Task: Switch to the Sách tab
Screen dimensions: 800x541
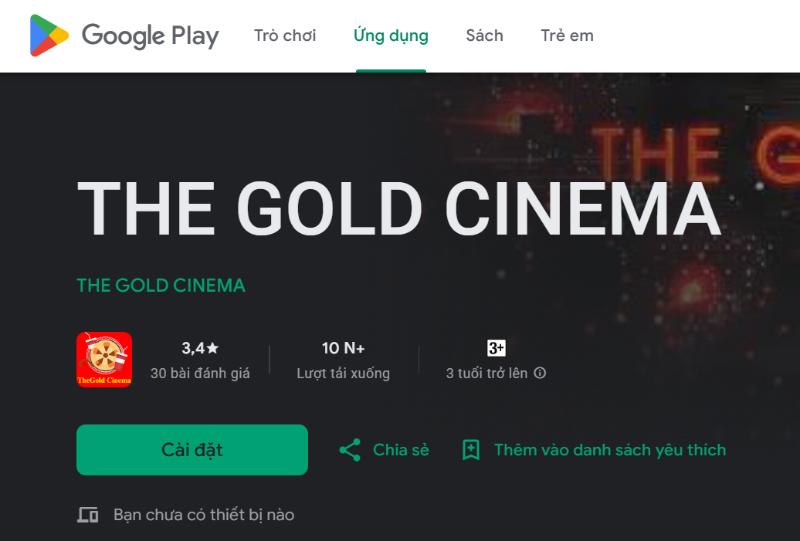Action: pos(484,36)
